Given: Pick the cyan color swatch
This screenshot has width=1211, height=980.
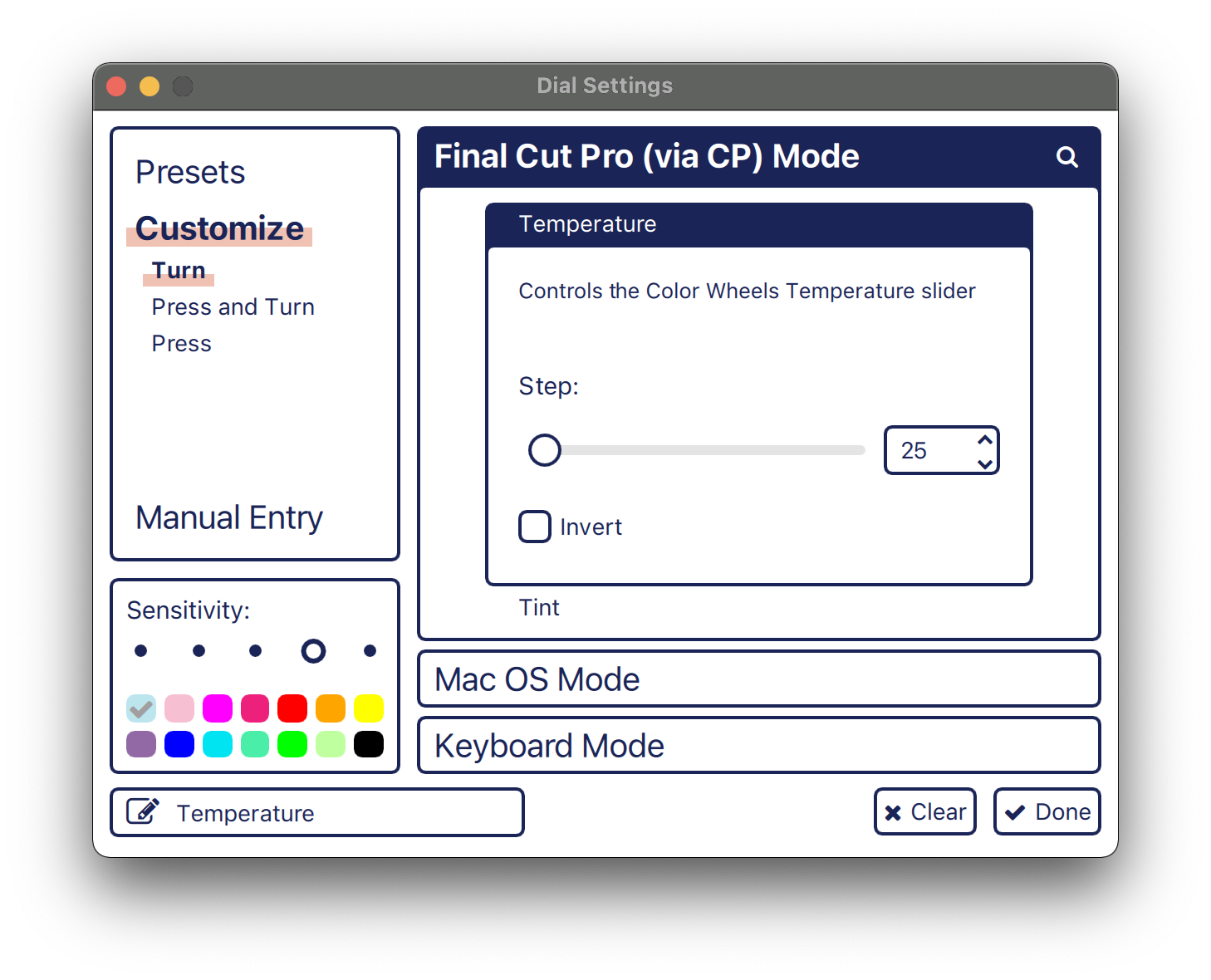Looking at the screenshot, I should tap(218, 744).
